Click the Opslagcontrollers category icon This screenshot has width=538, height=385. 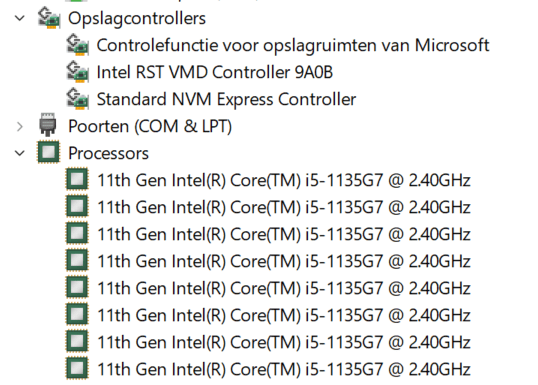(49, 18)
